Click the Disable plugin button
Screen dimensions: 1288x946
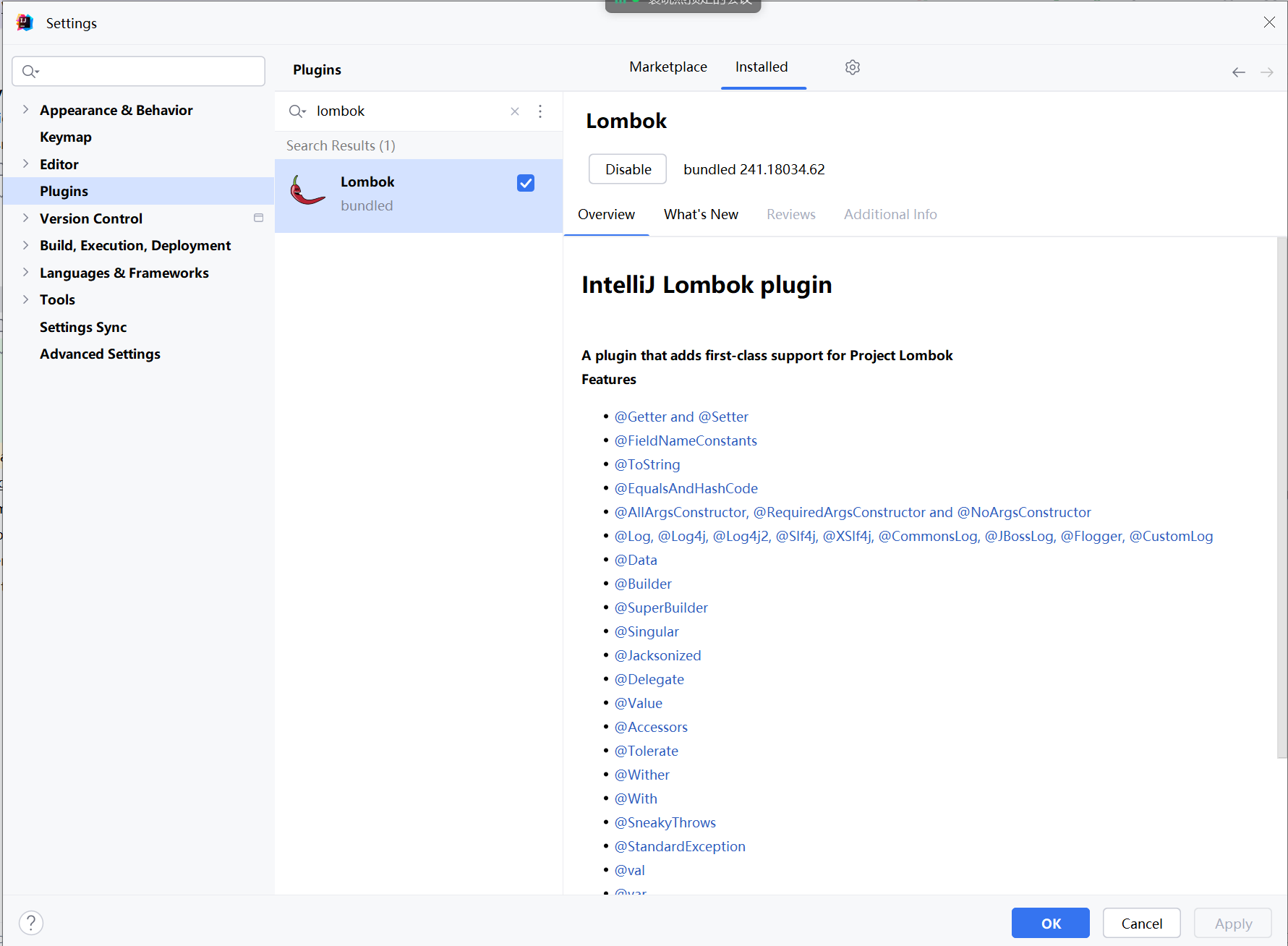click(628, 169)
